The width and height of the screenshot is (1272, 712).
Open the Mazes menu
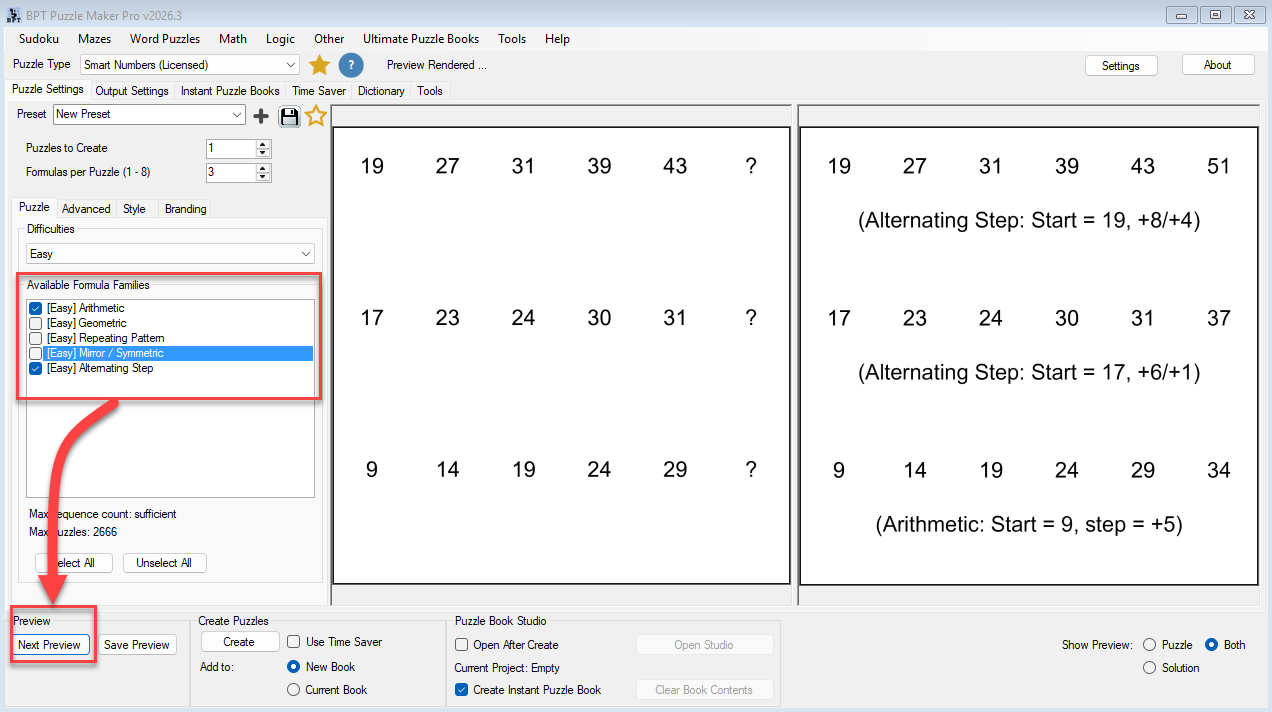pos(94,39)
